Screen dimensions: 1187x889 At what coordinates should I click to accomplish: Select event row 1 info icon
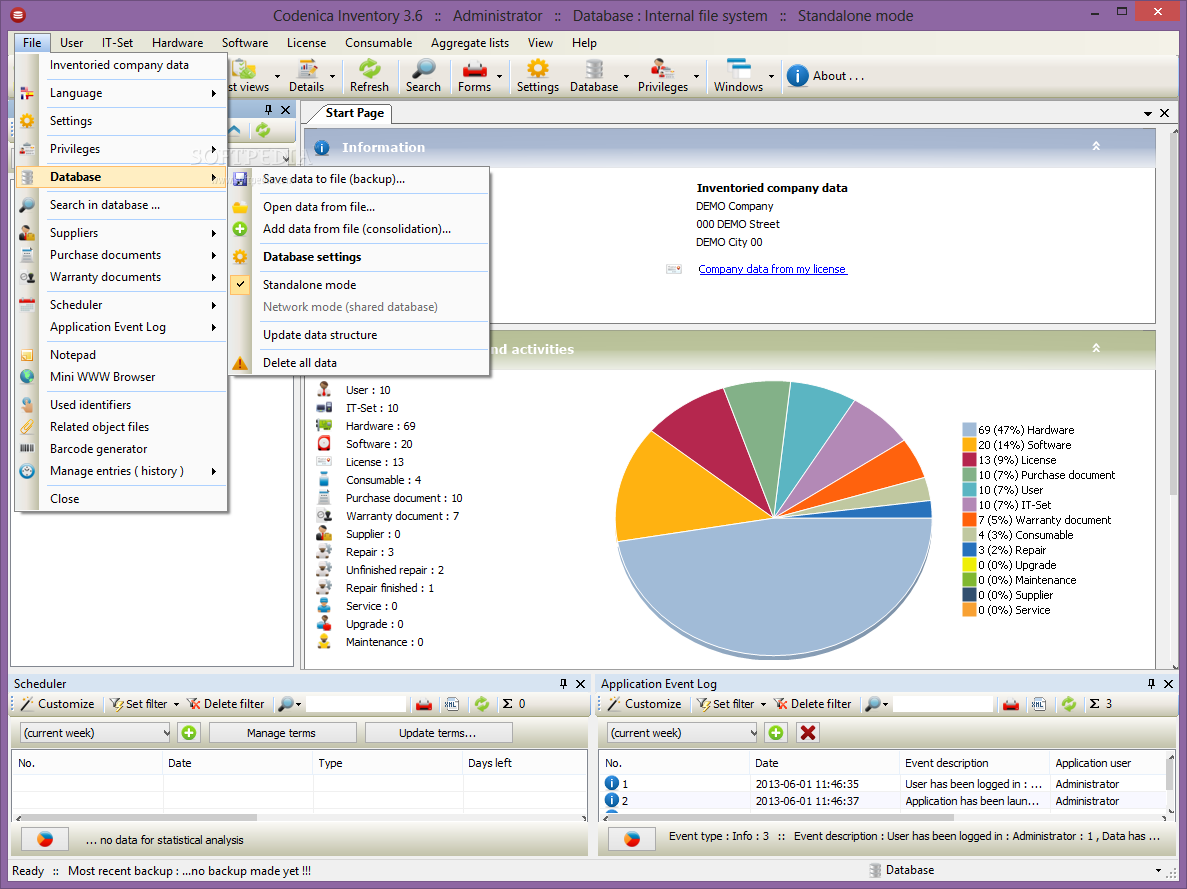[612, 783]
